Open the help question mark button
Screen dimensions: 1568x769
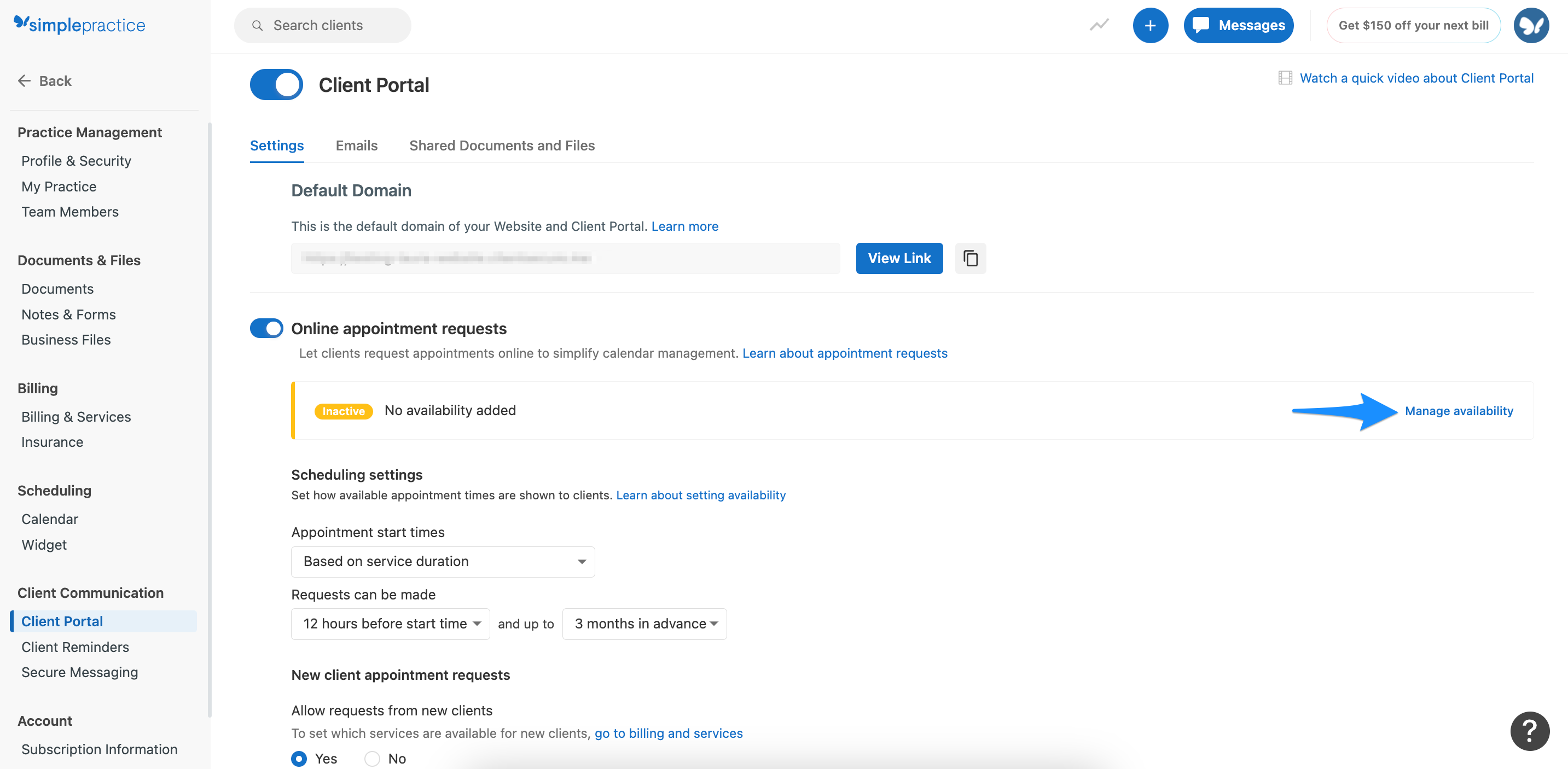pyautogui.click(x=1530, y=731)
